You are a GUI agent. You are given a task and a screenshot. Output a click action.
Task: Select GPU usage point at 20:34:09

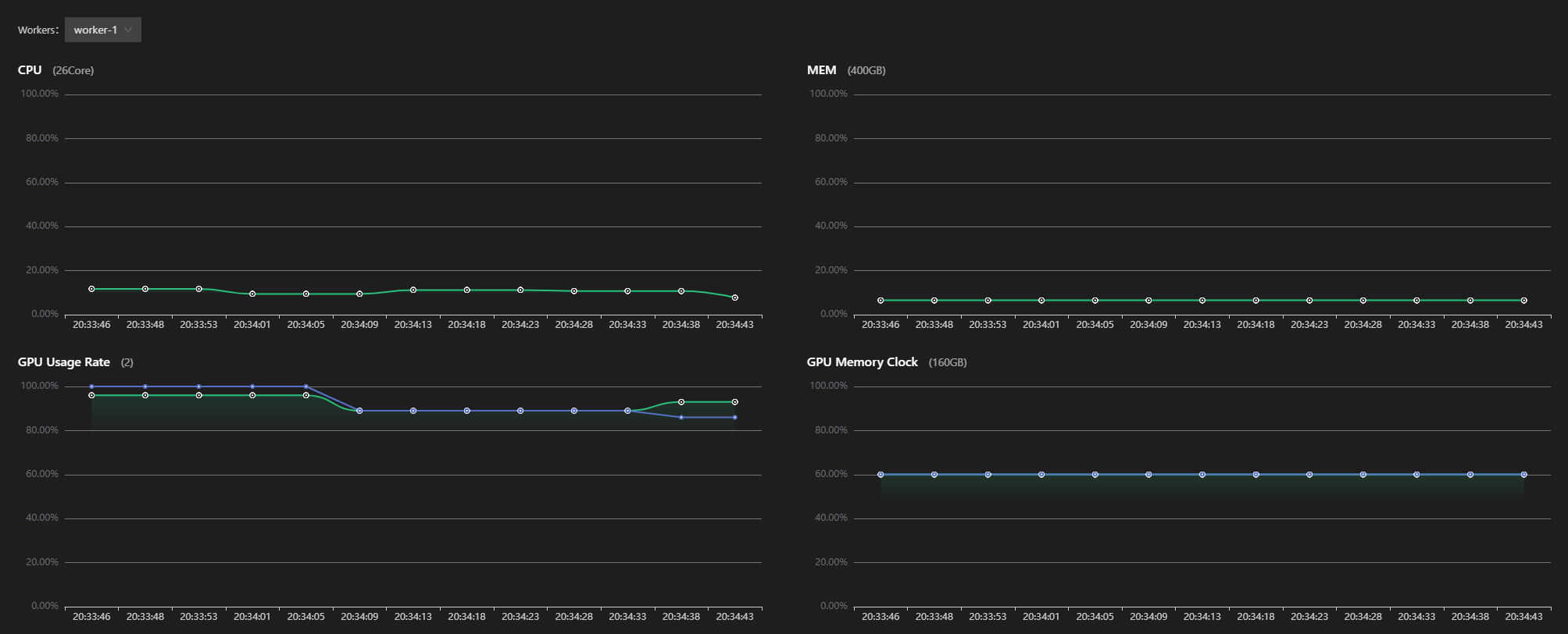(x=359, y=411)
